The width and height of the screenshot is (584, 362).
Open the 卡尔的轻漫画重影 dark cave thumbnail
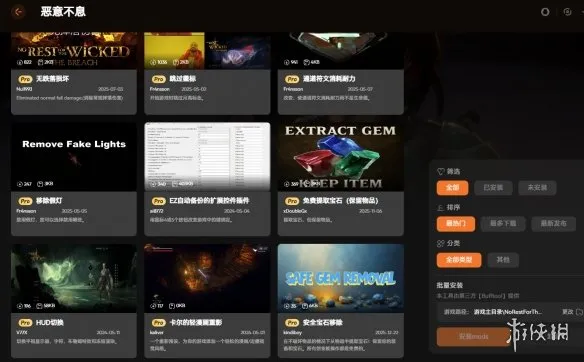click(x=207, y=278)
